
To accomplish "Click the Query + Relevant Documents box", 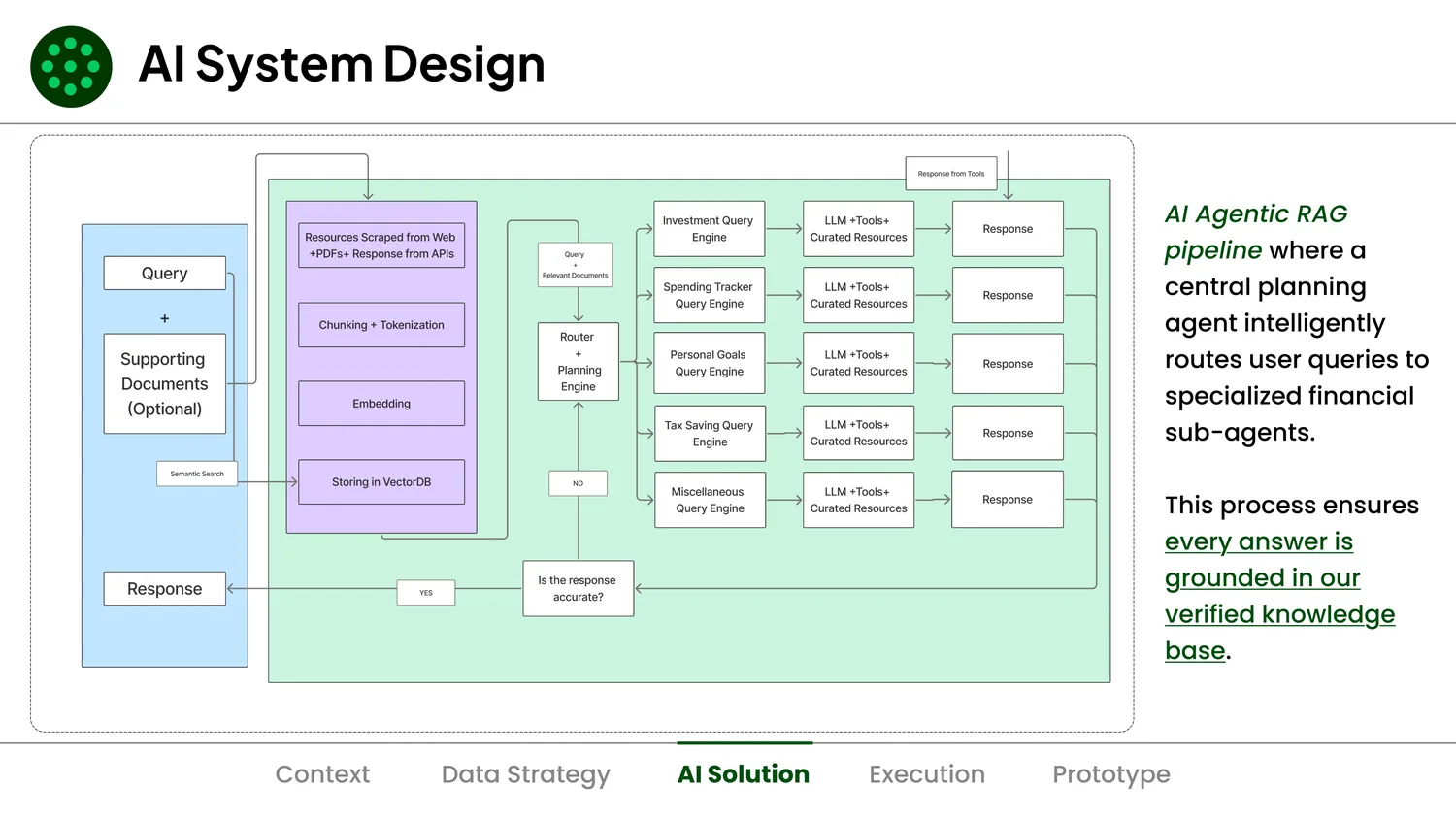I will click(x=576, y=265).
